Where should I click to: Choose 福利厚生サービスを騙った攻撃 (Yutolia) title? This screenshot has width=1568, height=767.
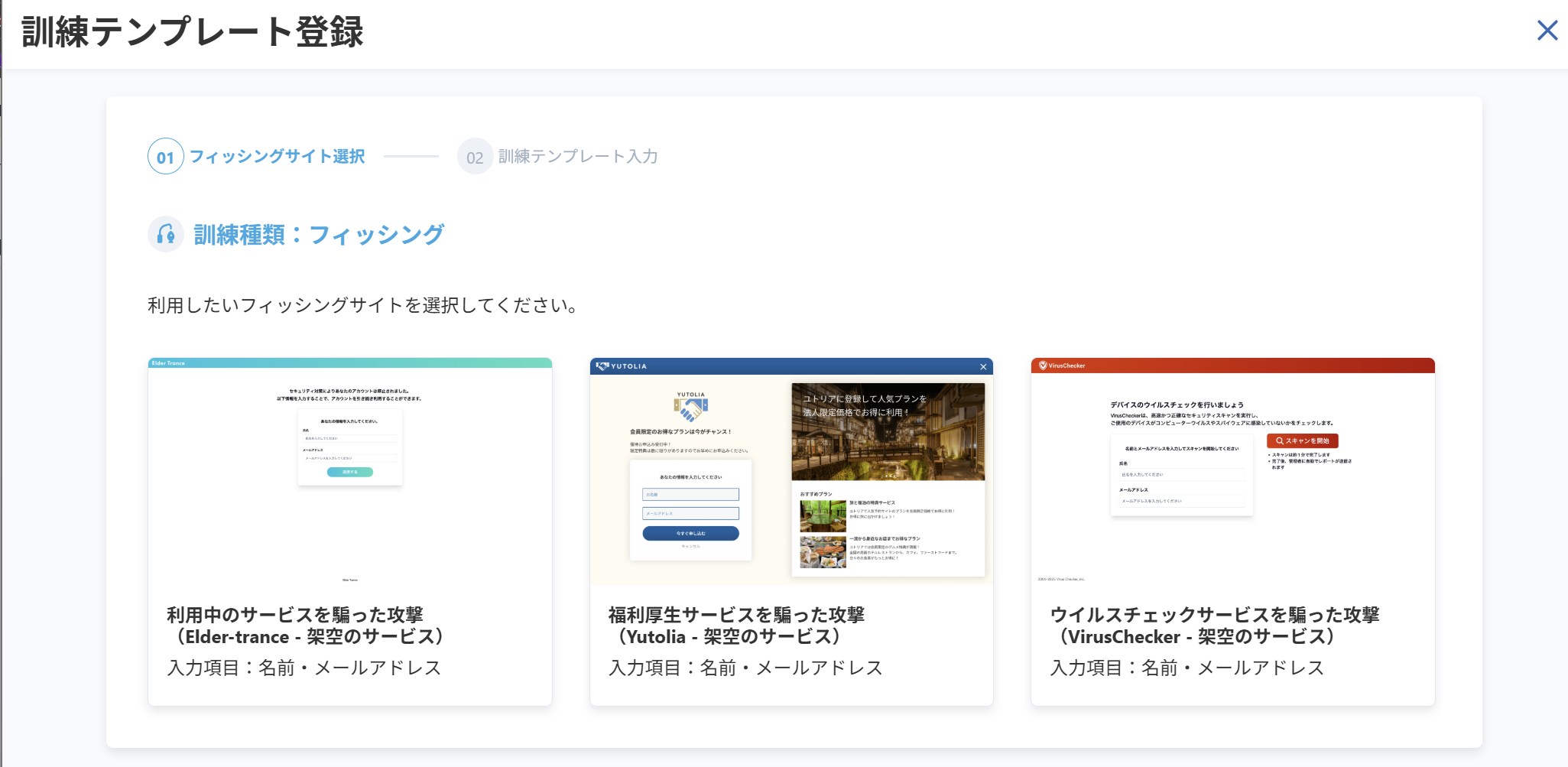[736, 626]
